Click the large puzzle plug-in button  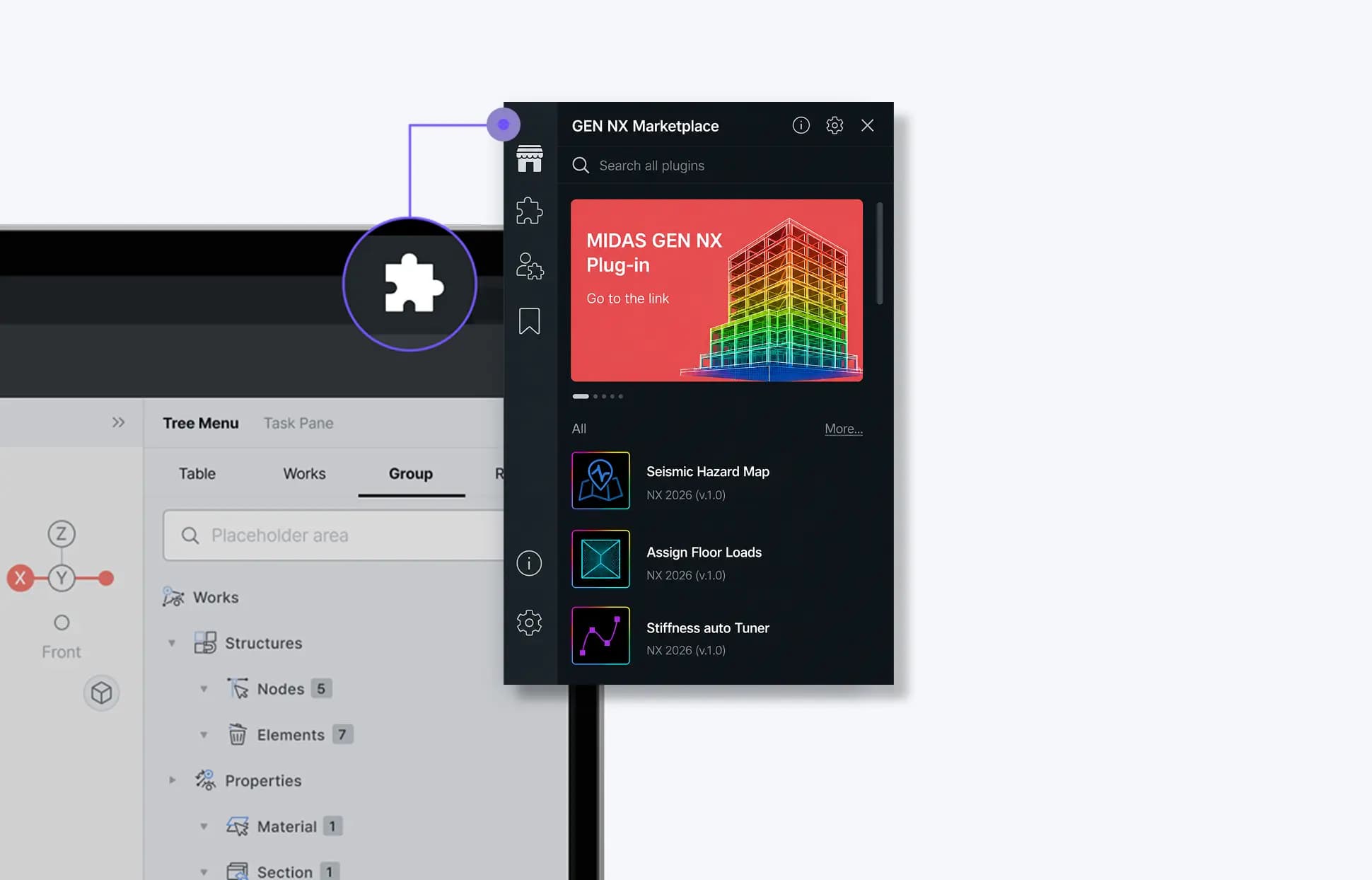point(410,284)
